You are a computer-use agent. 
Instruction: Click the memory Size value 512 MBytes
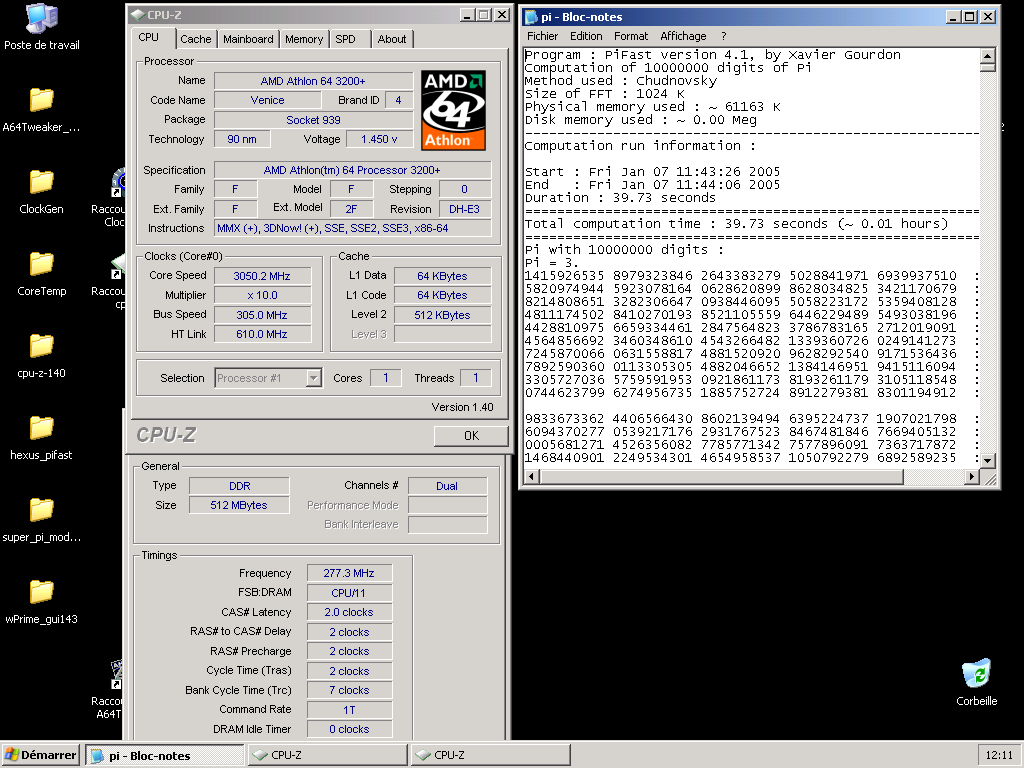click(240, 505)
